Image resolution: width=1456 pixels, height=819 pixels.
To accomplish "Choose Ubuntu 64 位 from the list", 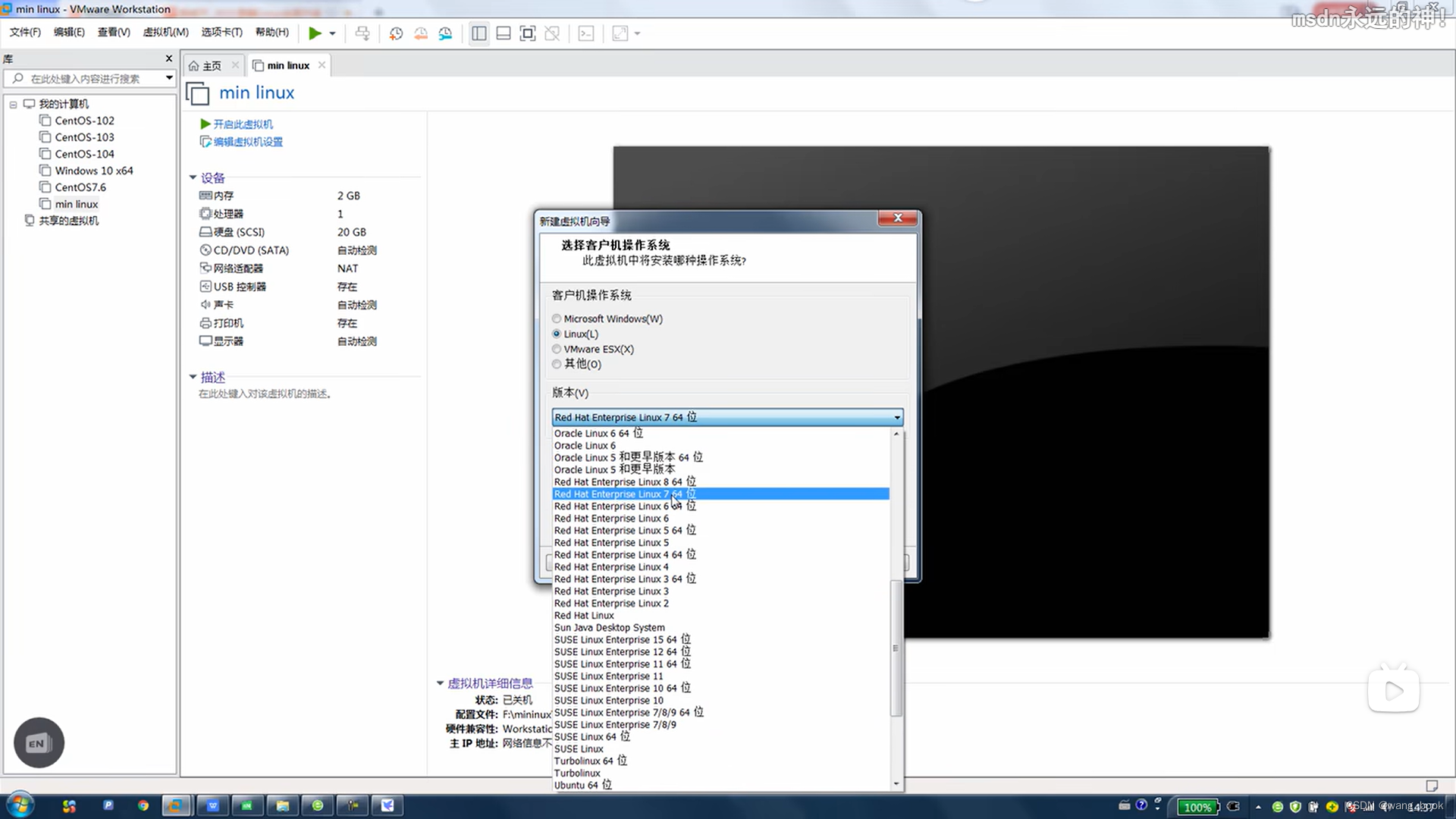I will coord(720,786).
